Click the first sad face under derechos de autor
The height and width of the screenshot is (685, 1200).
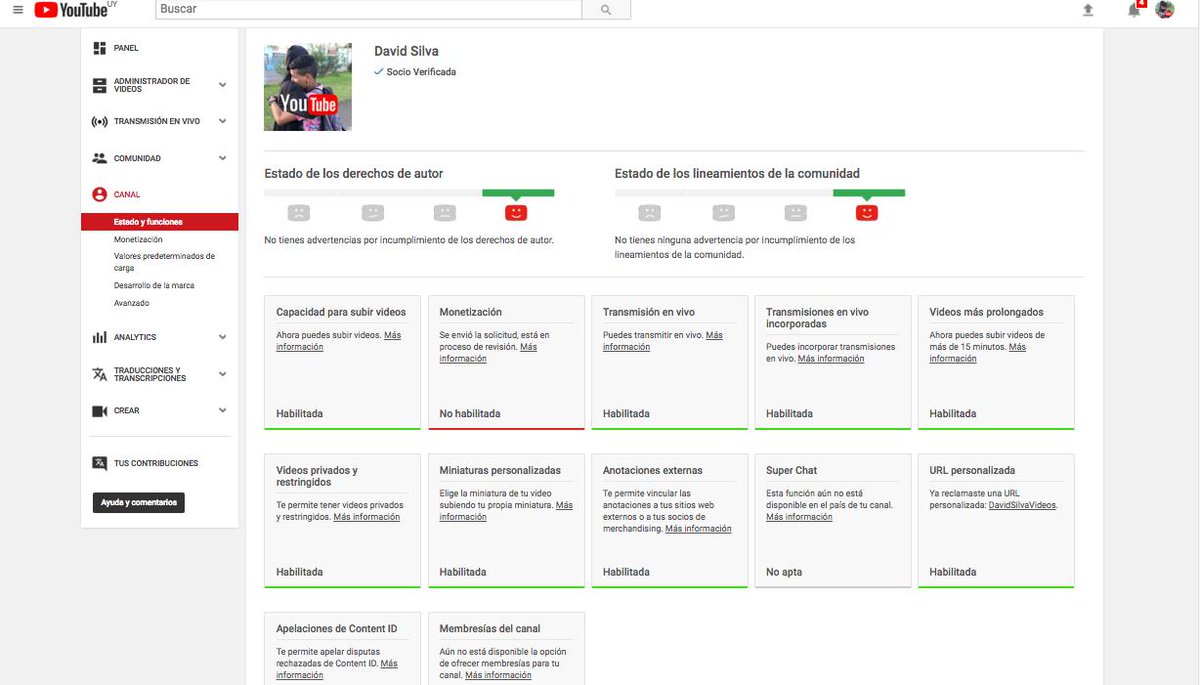[x=298, y=212]
